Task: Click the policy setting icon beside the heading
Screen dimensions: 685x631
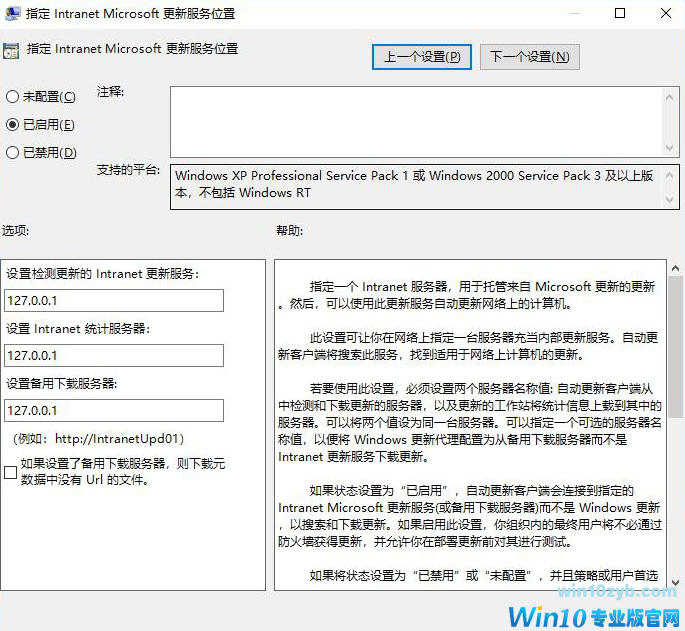Action: click(x=11, y=51)
